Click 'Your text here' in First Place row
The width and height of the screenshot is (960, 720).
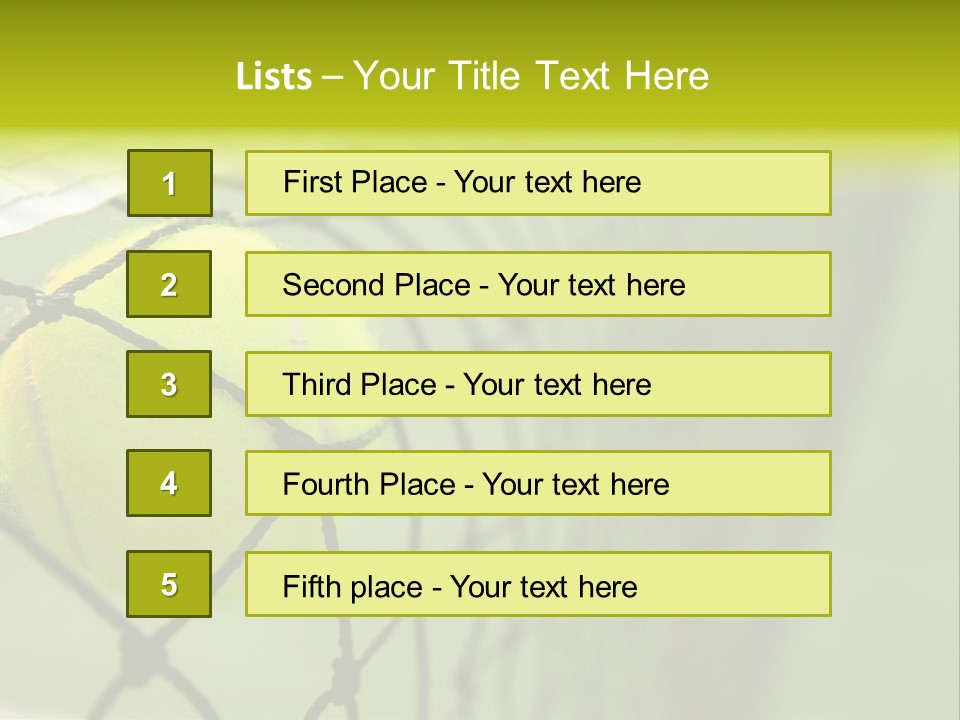pos(547,183)
